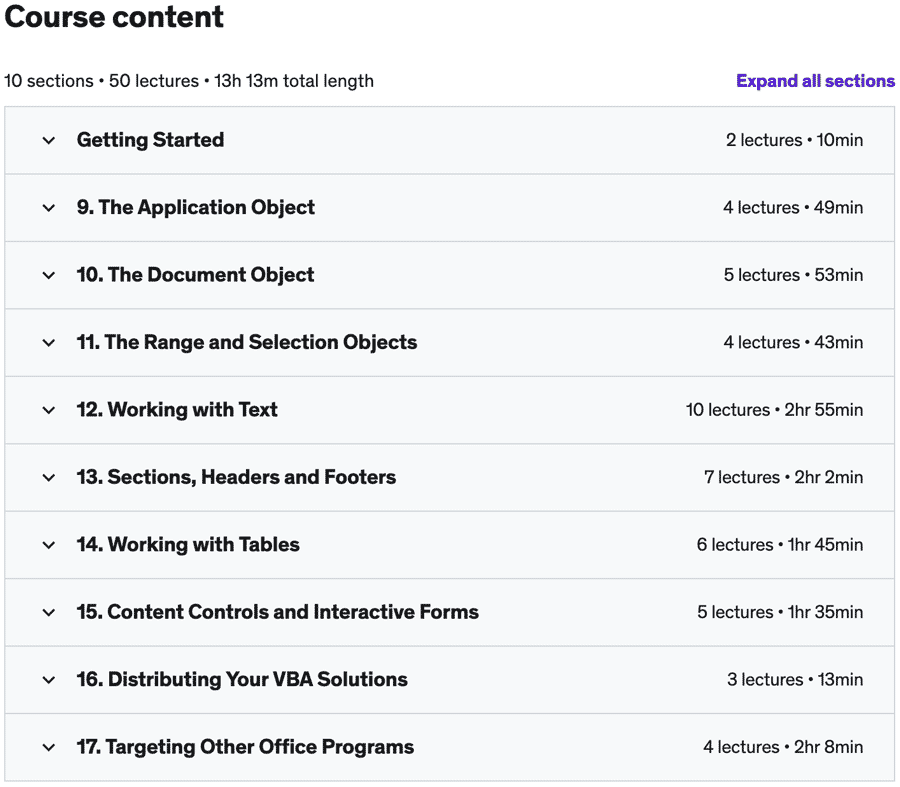Click 16. Distributing Your VBA Solutions title
The width and height of the screenshot is (900, 787).
242,680
